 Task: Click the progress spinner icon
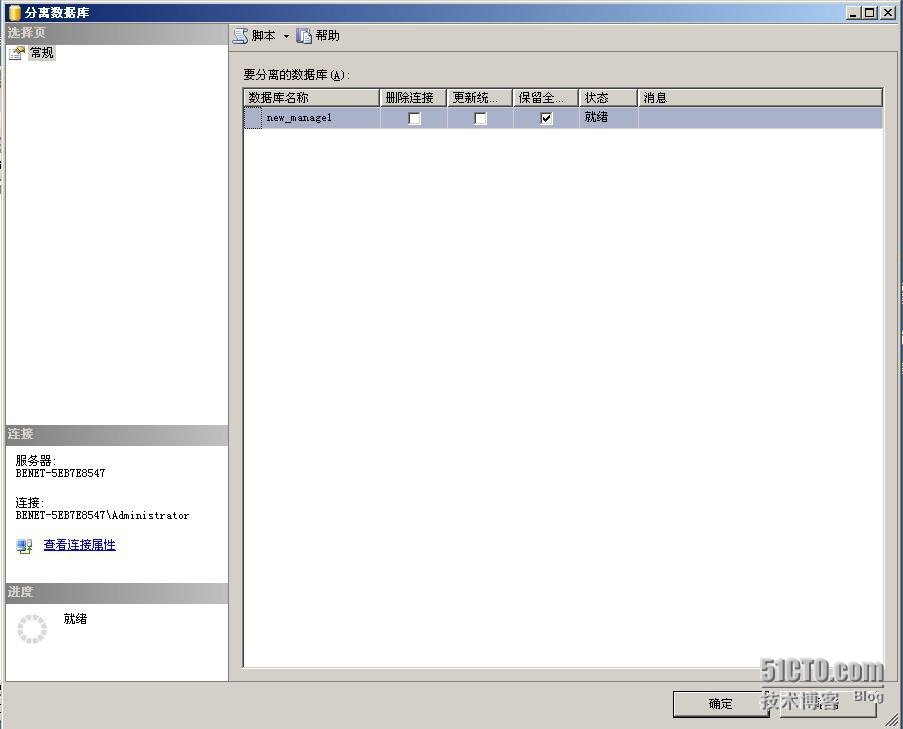point(32,629)
